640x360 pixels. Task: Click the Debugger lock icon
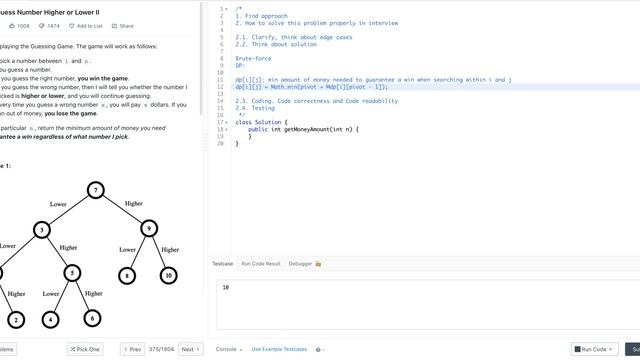[x=318, y=264]
